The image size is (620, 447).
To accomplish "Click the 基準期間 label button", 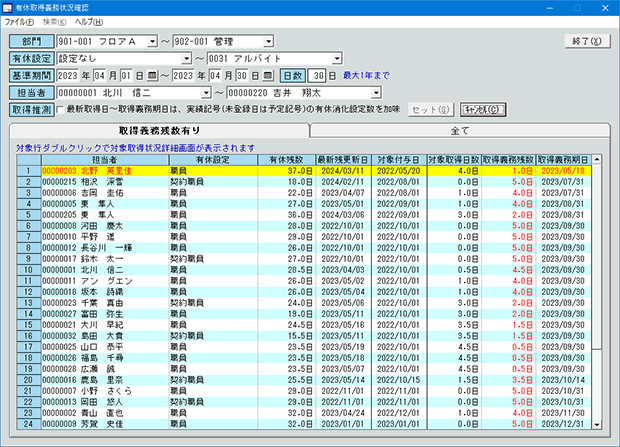I will coord(32,76).
